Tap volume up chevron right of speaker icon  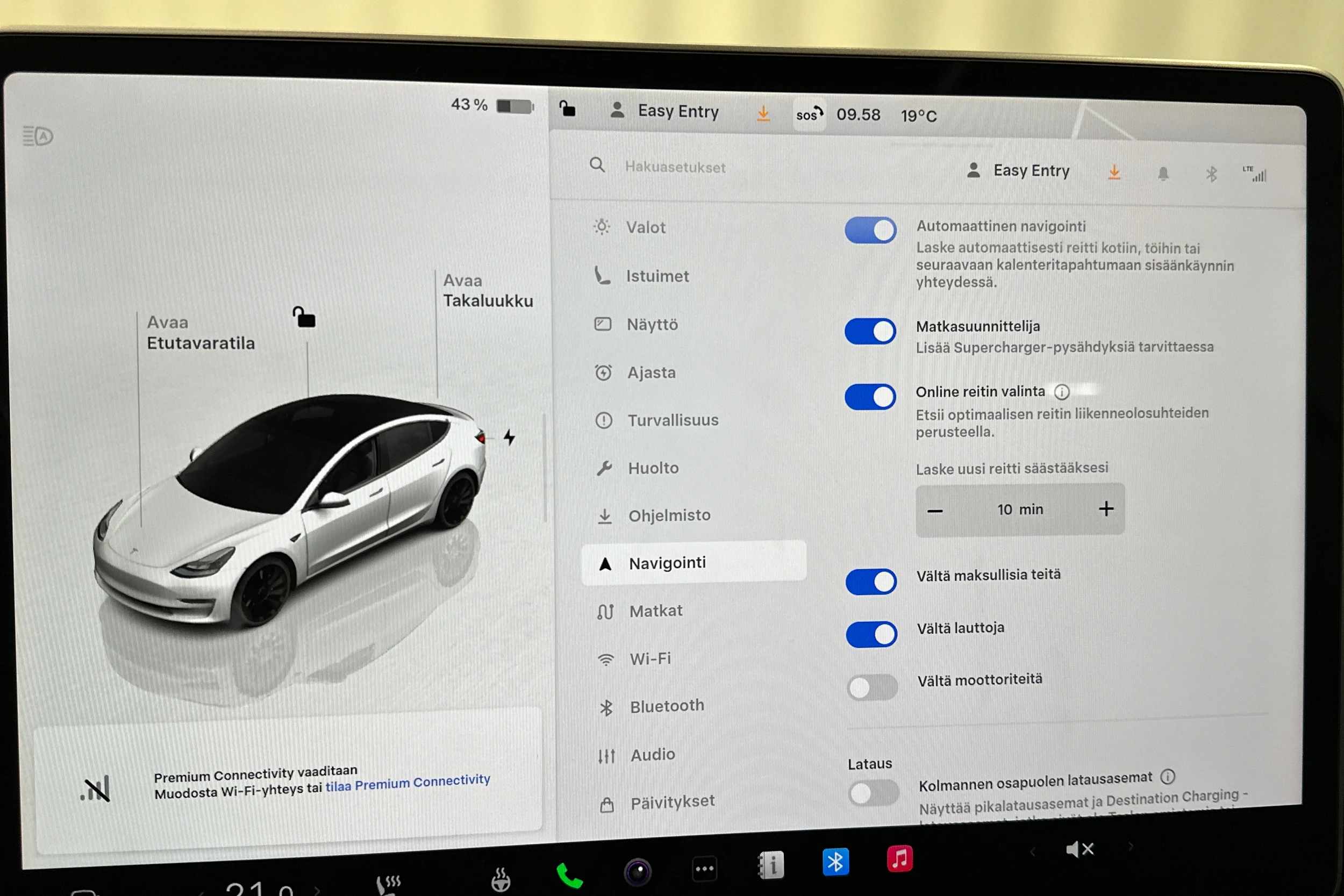[1130, 847]
